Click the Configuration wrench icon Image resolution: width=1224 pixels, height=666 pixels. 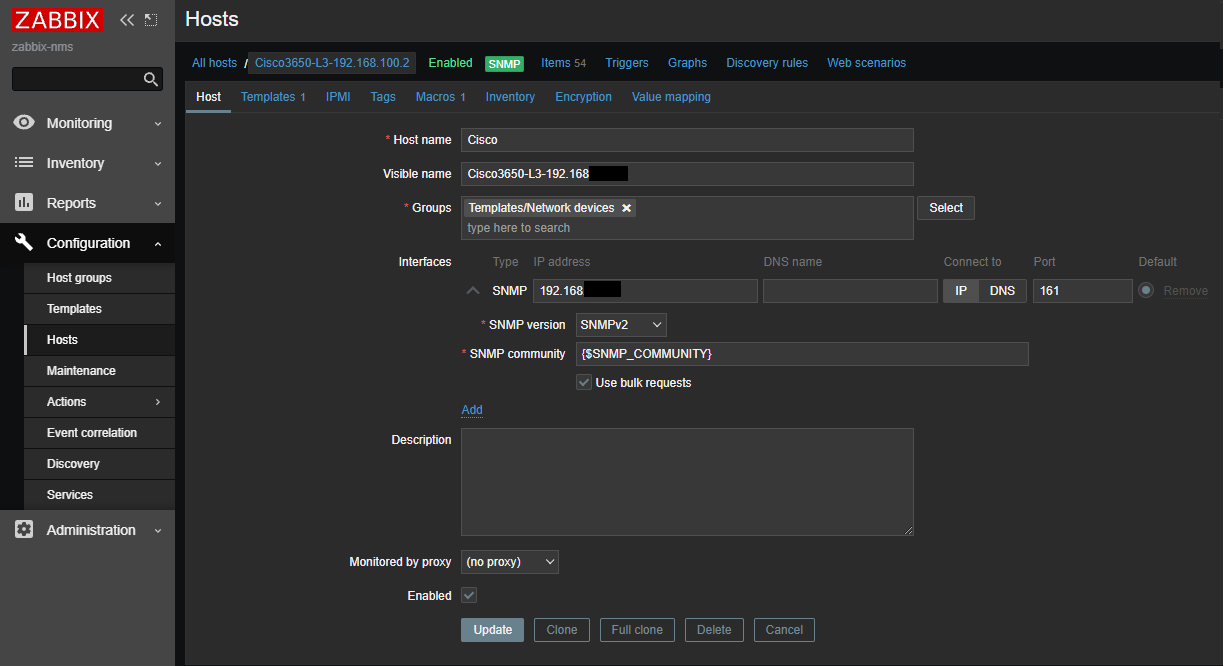[x=24, y=243]
